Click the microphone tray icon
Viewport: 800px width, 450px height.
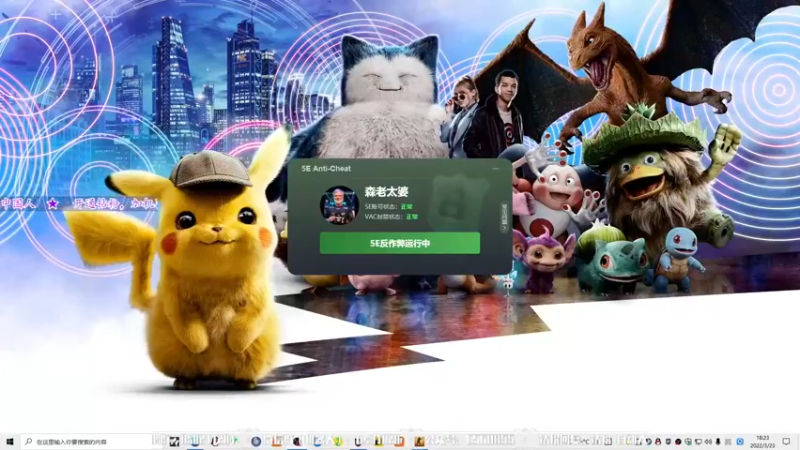pos(718,441)
